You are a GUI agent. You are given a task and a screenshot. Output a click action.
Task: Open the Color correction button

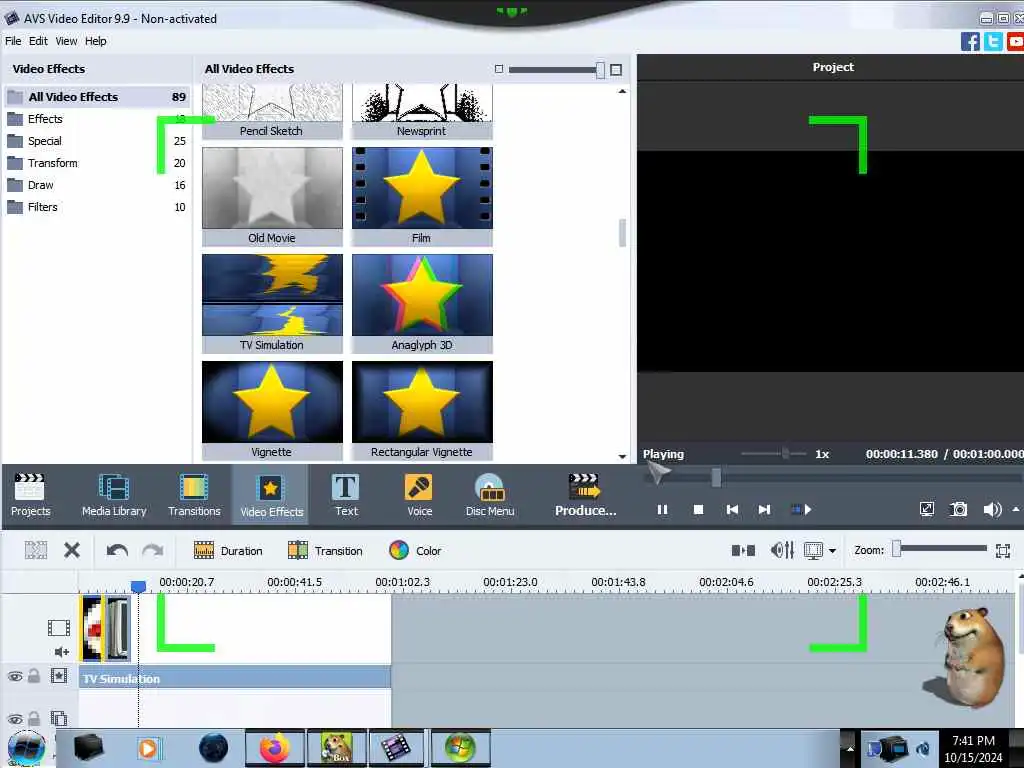pos(415,551)
